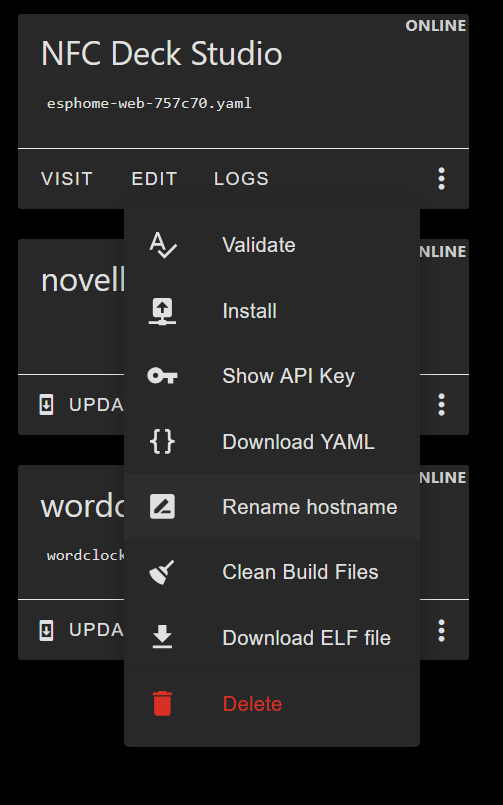Click the key icon for API Key
The width and height of the screenshot is (503, 805).
(x=162, y=376)
